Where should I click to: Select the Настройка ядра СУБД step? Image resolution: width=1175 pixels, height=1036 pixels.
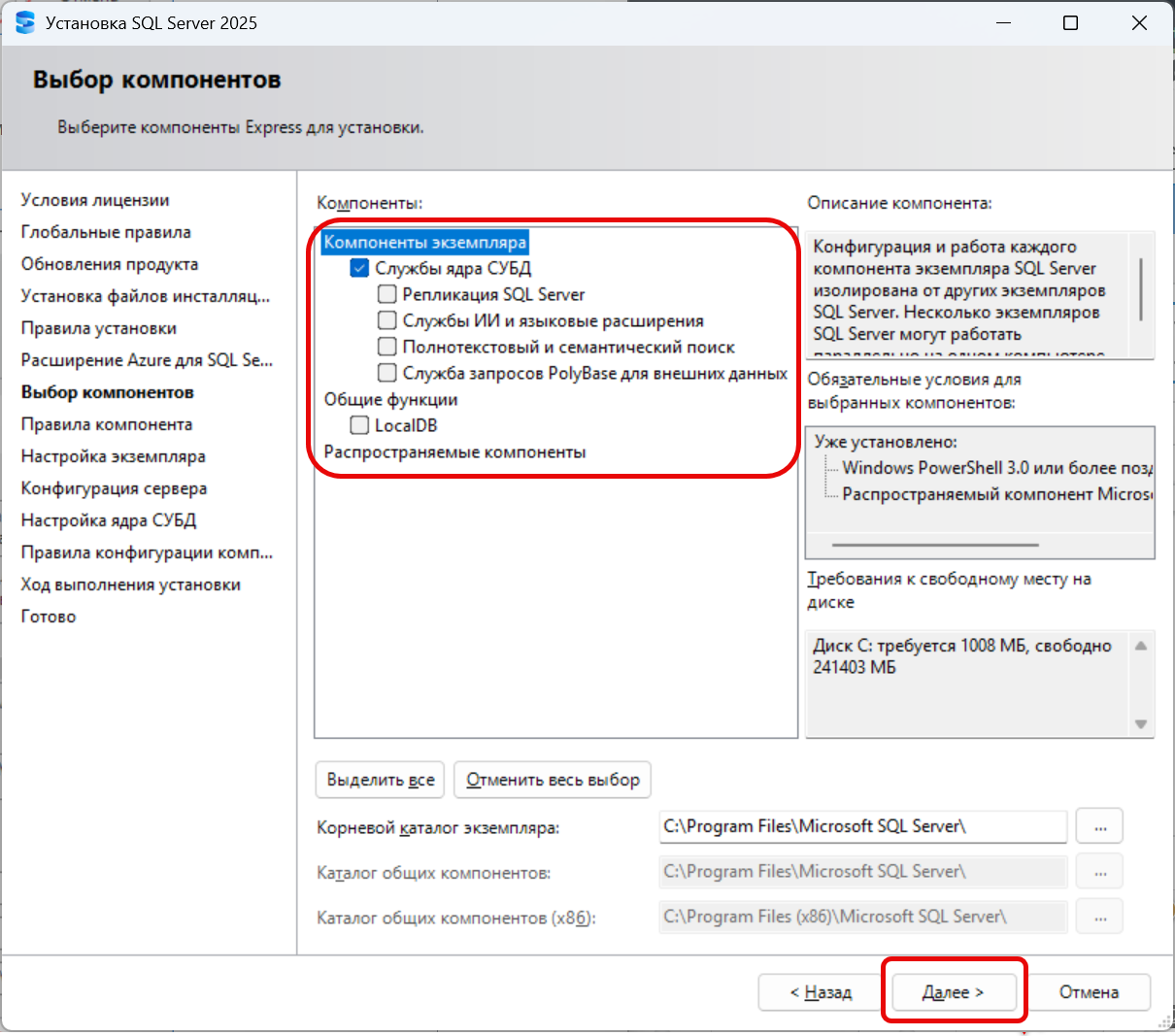[109, 520]
